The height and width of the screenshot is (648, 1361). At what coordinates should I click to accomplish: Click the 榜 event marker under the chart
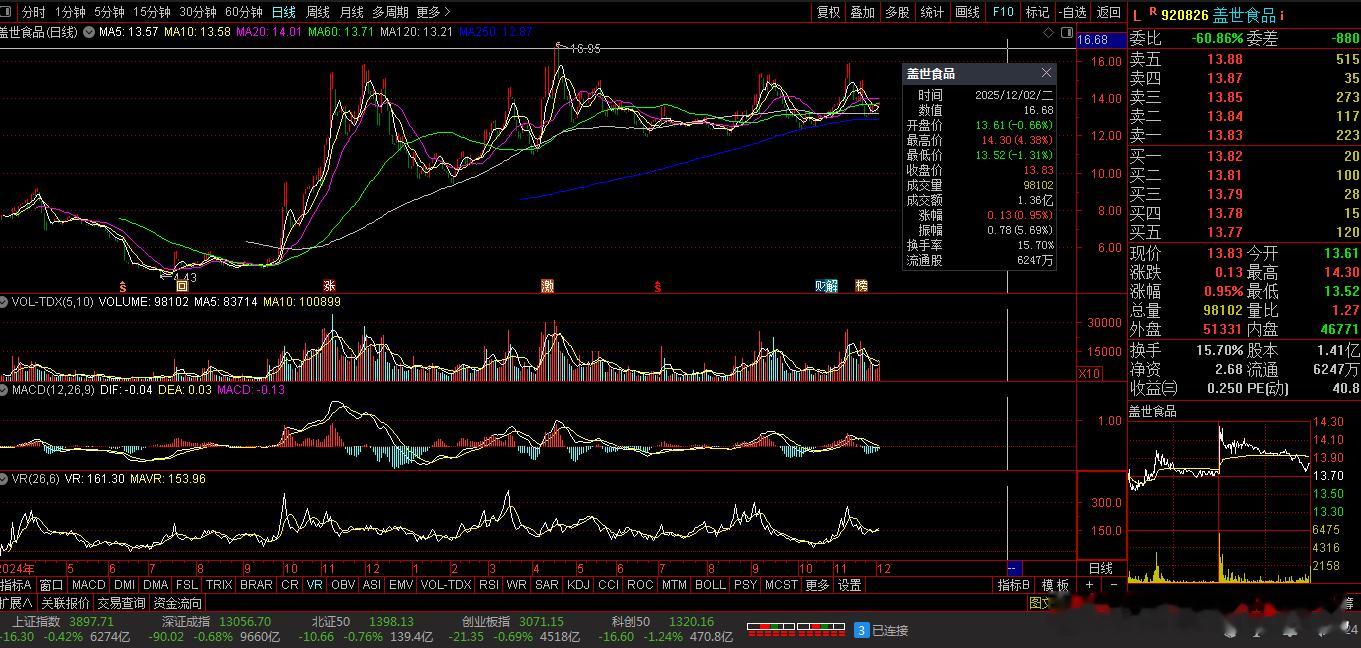tap(861, 286)
